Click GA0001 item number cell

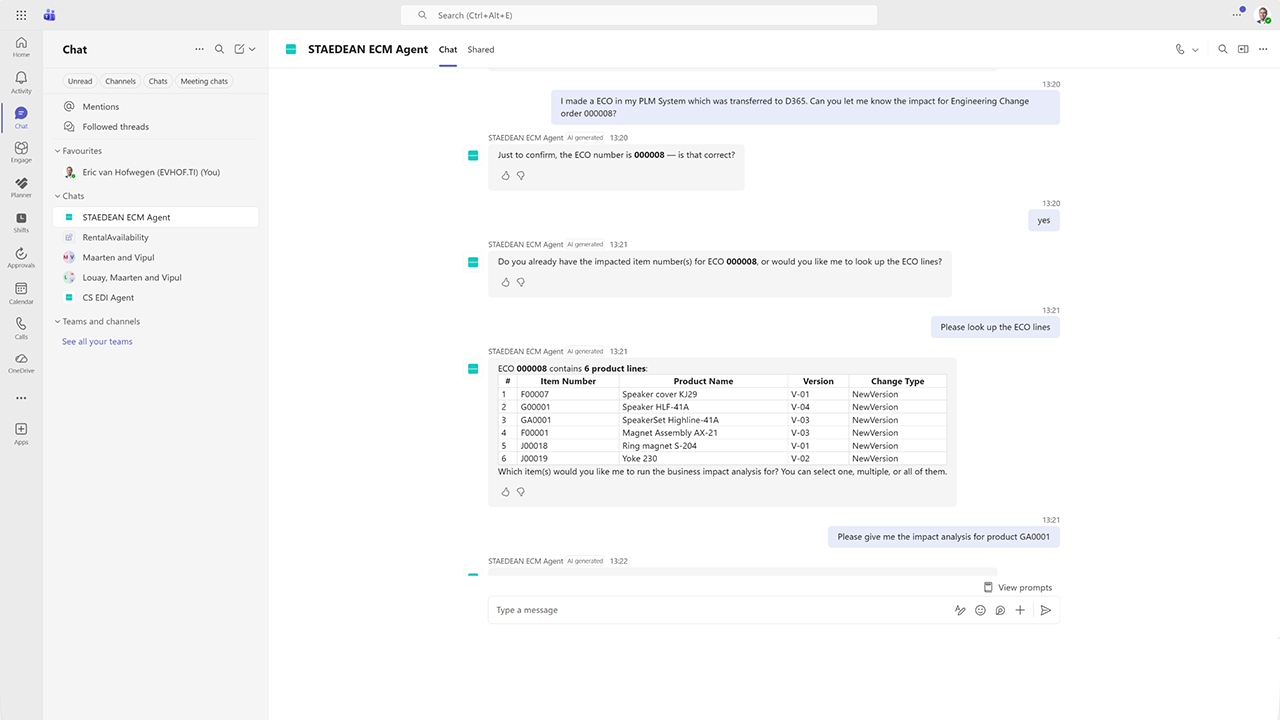567,420
